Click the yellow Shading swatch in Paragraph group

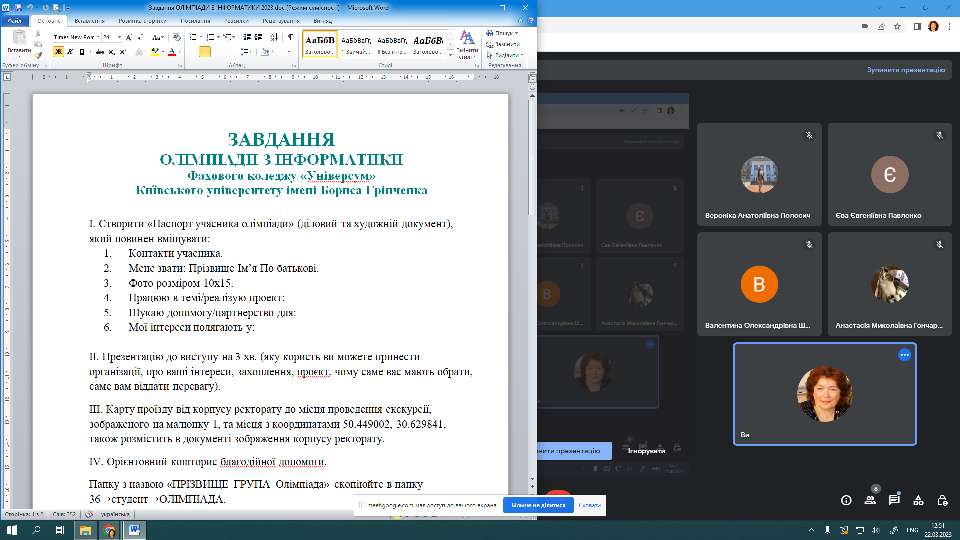(204, 52)
